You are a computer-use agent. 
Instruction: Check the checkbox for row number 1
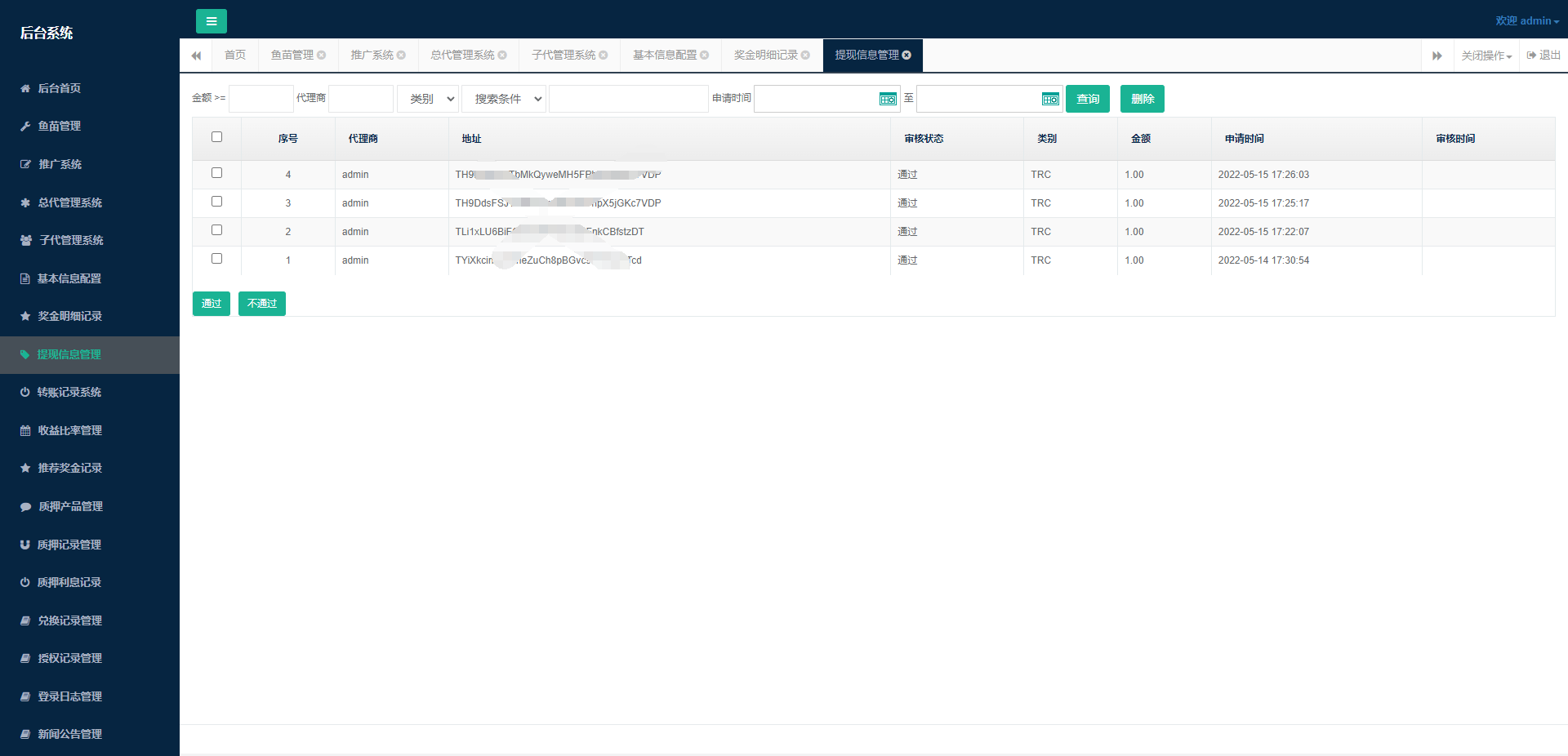click(216, 259)
